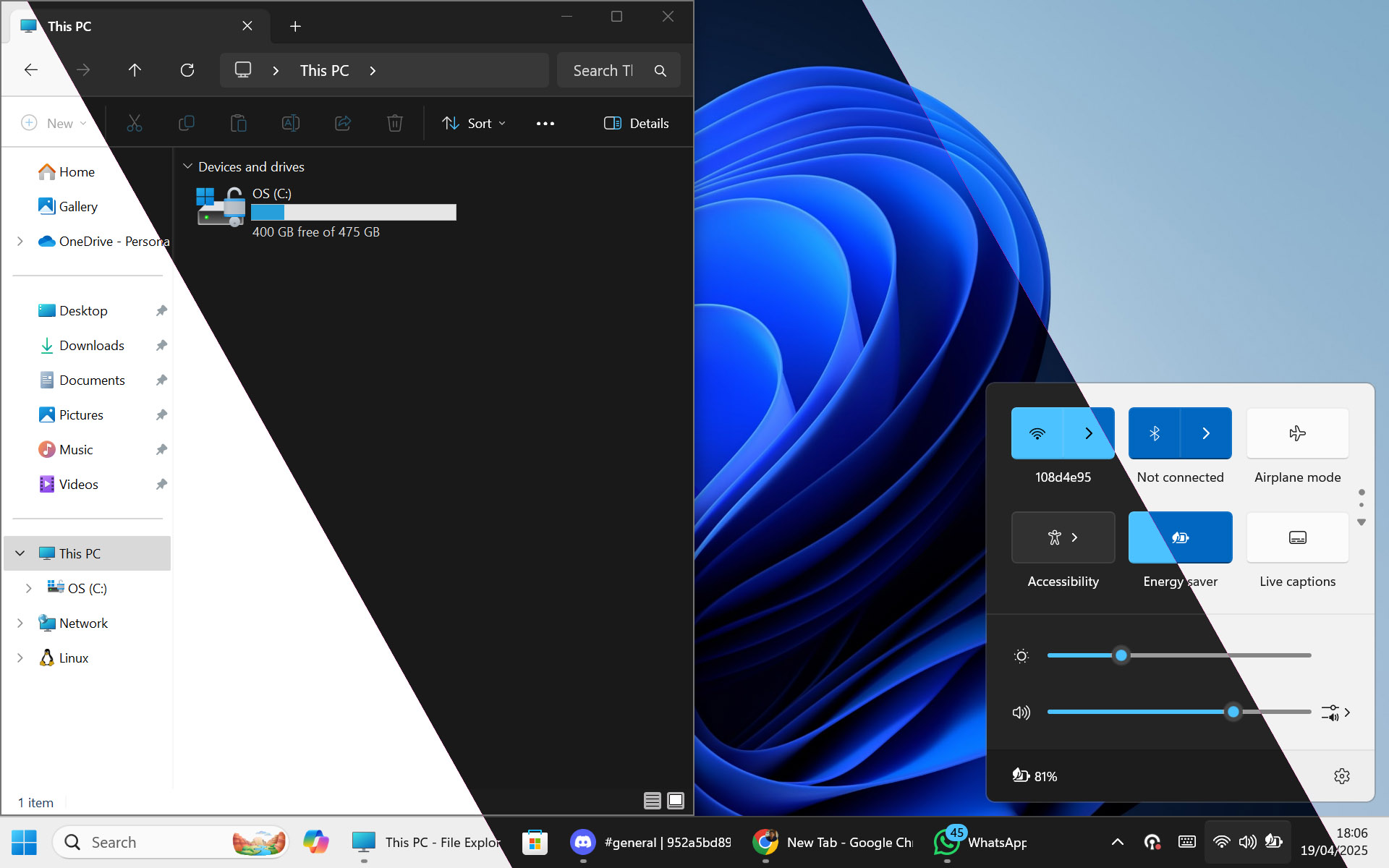The image size is (1389, 868).
Task: Expand the Network tree node
Action: (x=20, y=623)
